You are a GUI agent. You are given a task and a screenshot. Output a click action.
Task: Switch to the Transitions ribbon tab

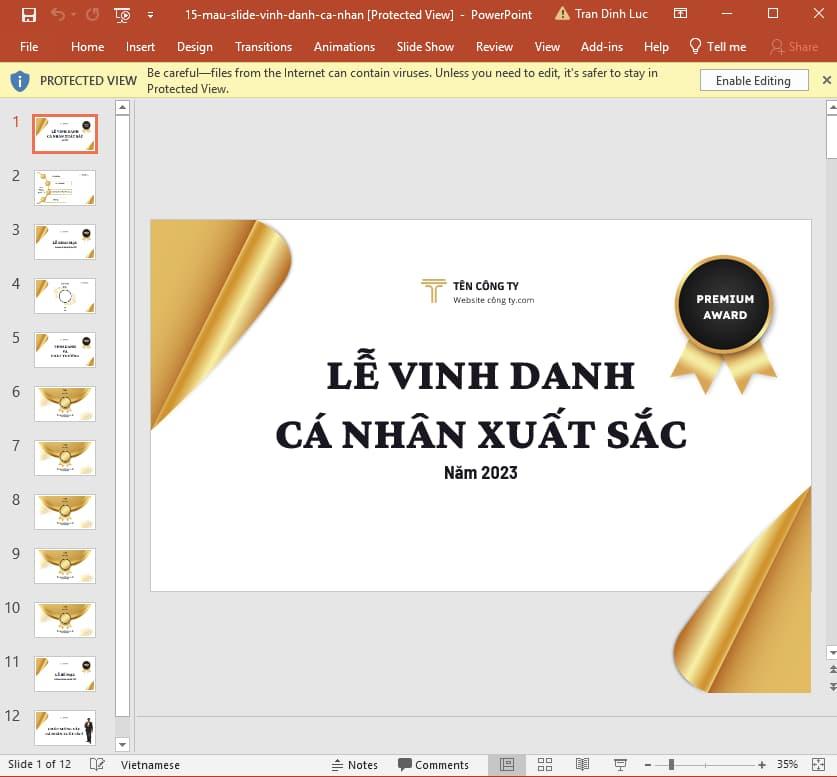click(263, 46)
